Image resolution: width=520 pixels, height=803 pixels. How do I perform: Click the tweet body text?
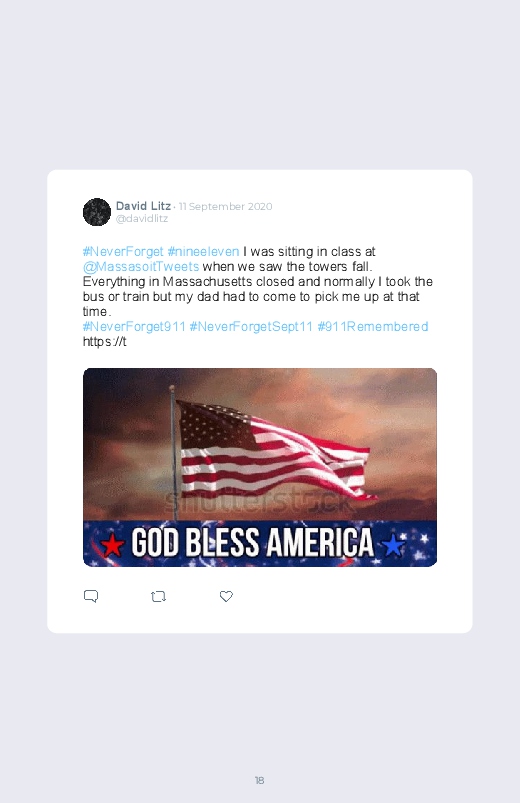tap(258, 297)
